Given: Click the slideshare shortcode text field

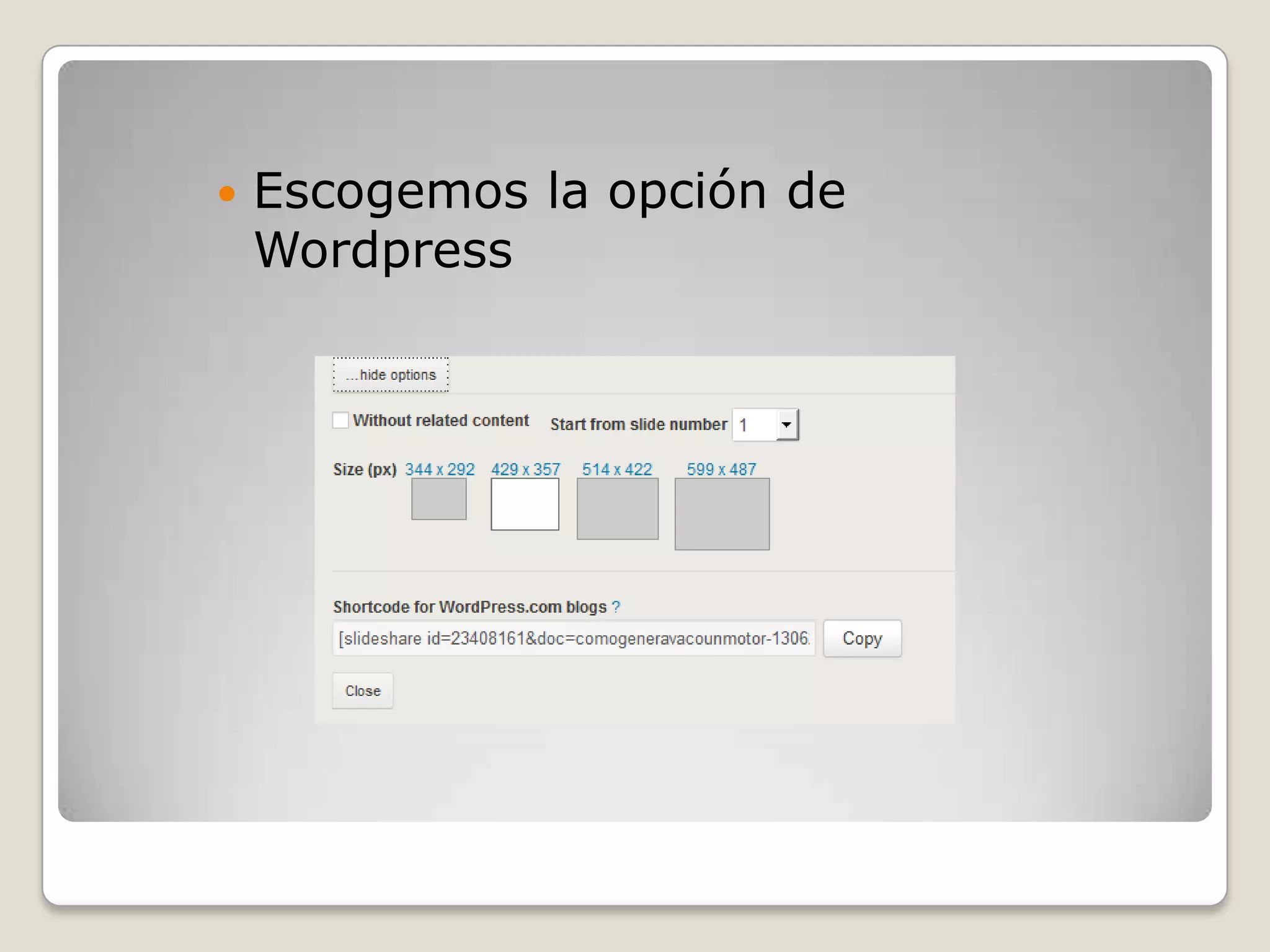Looking at the screenshot, I should (574, 638).
